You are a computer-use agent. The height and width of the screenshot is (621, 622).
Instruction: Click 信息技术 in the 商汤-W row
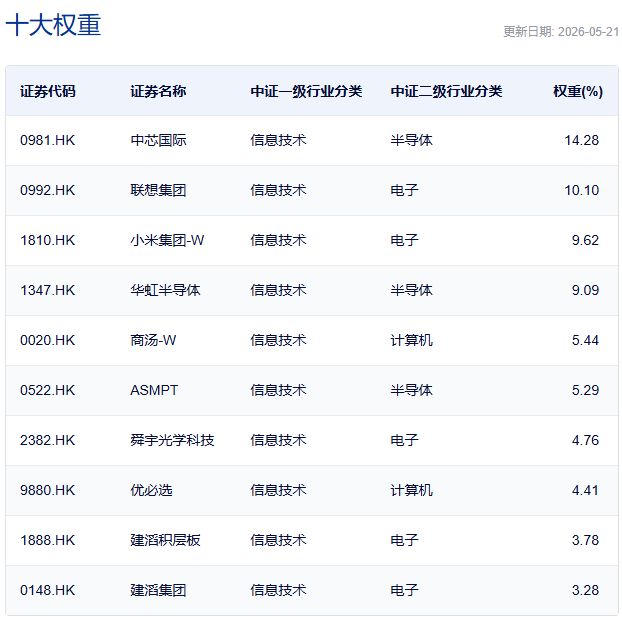click(278, 340)
